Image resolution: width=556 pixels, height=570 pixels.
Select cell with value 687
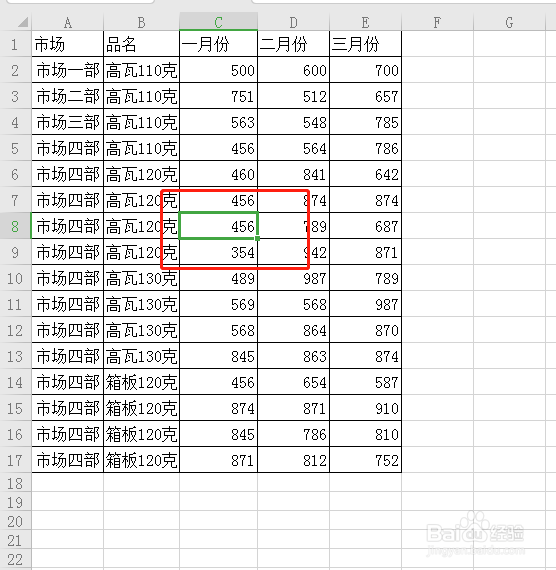(x=365, y=226)
